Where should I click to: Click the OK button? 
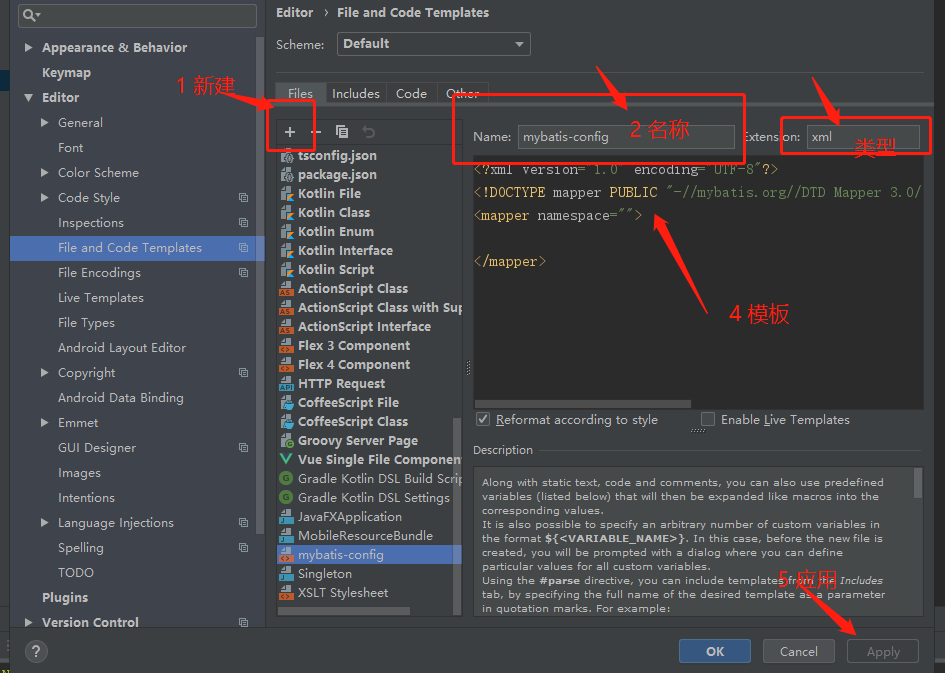coord(715,651)
